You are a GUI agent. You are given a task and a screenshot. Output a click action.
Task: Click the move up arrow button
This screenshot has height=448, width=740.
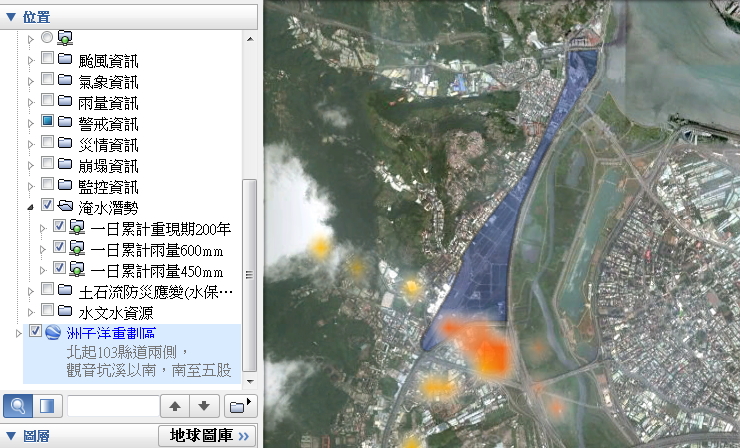(175, 406)
